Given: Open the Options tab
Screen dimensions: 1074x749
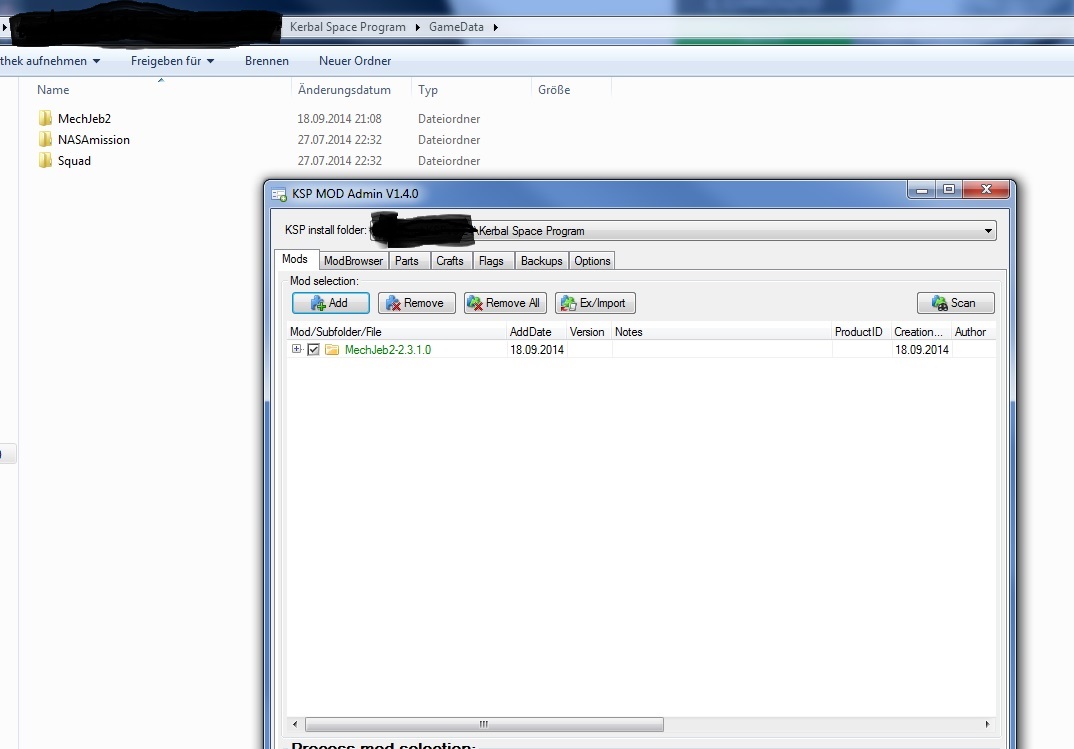Looking at the screenshot, I should (592, 261).
